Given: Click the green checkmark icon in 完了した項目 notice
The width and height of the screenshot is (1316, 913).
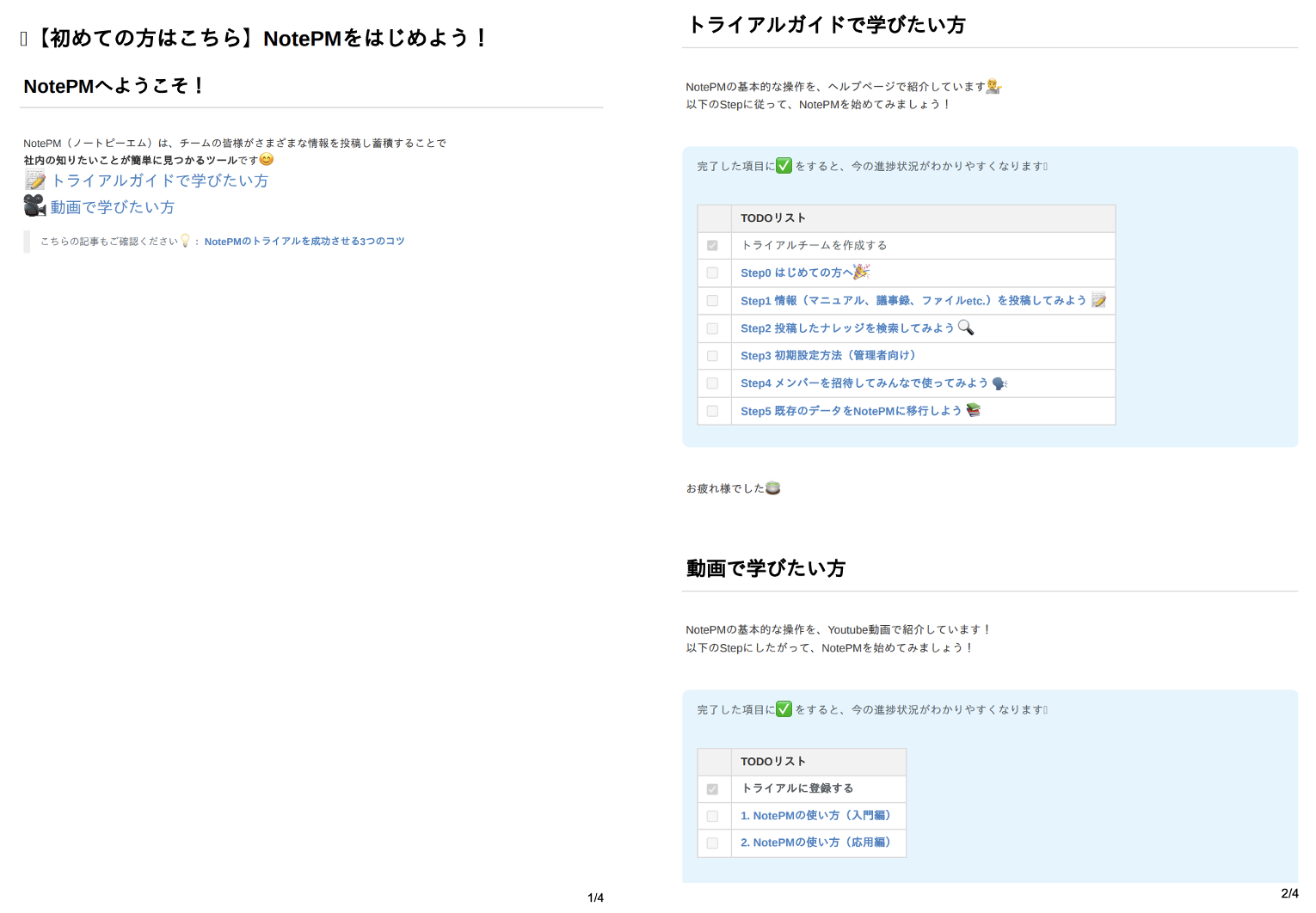Looking at the screenshot, I should click(x=783, y=165).
